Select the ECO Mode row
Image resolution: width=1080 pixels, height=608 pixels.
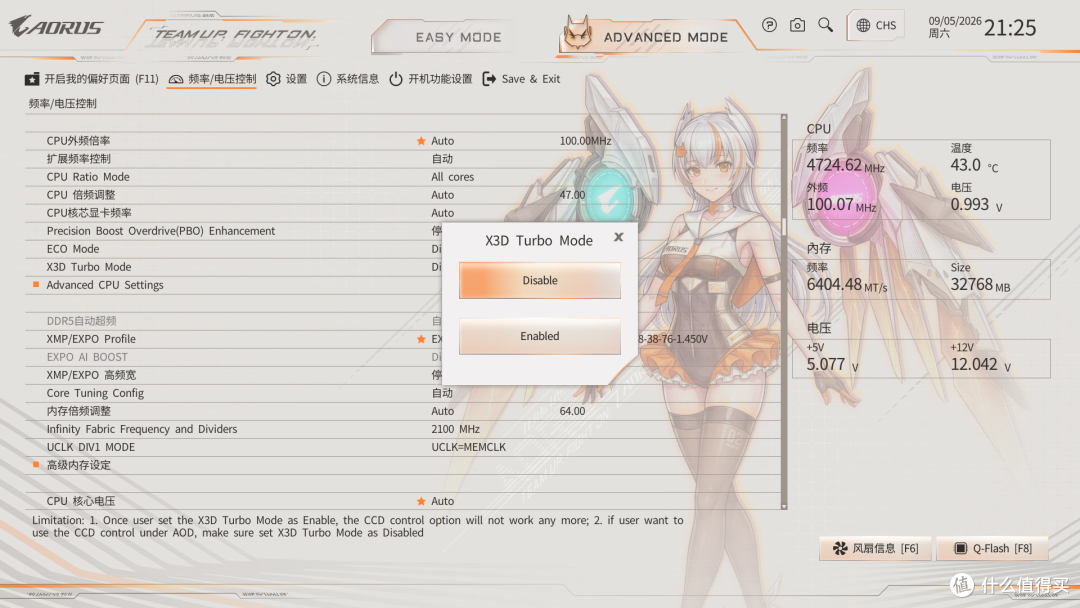(234, 249)
